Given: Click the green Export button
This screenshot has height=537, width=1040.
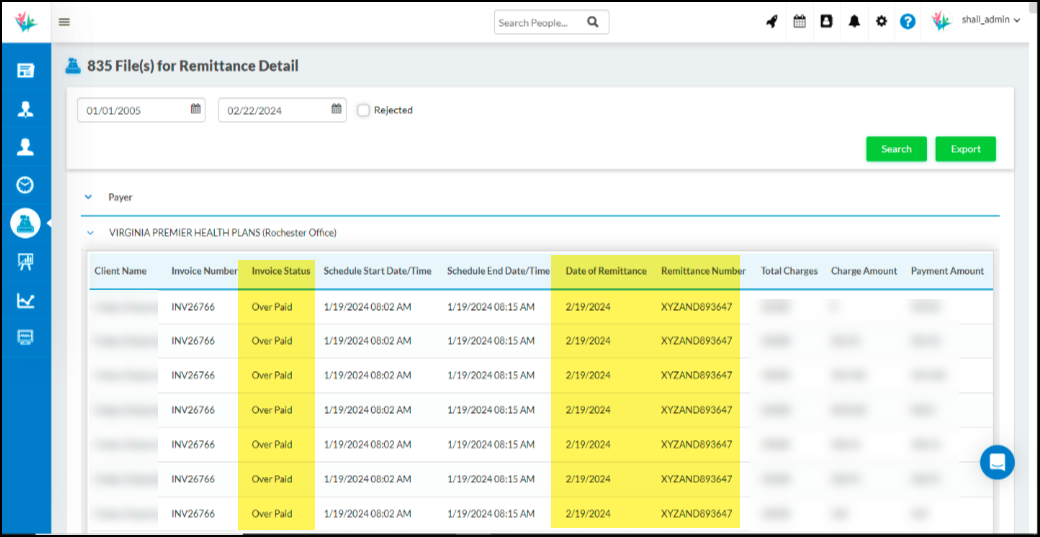Looking at the screenshot, I should pyautogui.click(x=965, y=149).
